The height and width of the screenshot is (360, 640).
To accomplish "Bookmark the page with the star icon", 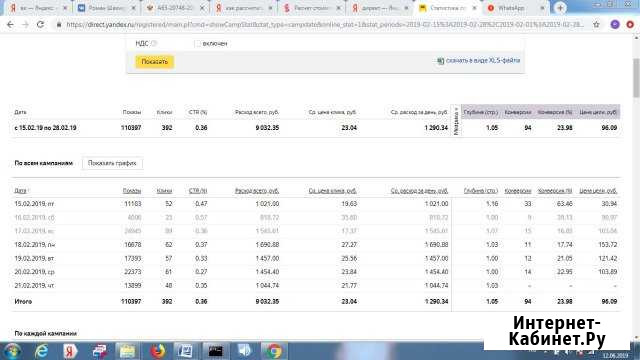I will 596,24.
